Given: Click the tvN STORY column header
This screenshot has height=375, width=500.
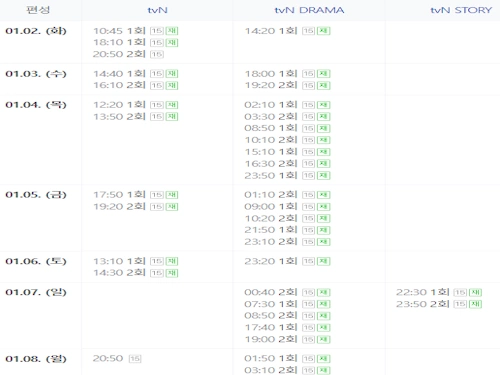Looking at the screenshot, I should click(x=461, y=10).
